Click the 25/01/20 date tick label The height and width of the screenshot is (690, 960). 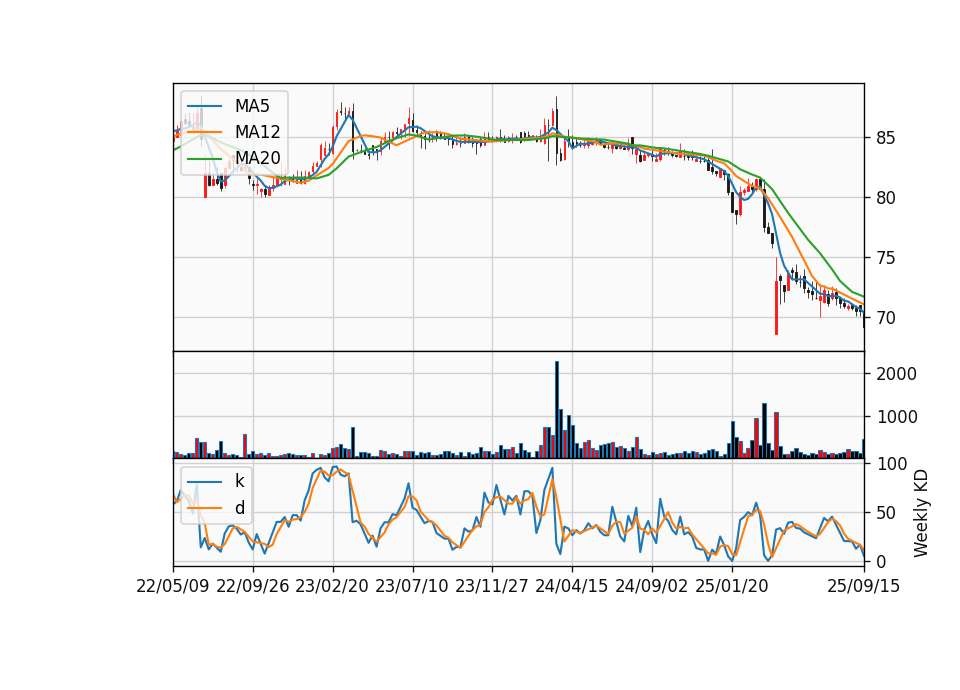(x=732, y=586)
